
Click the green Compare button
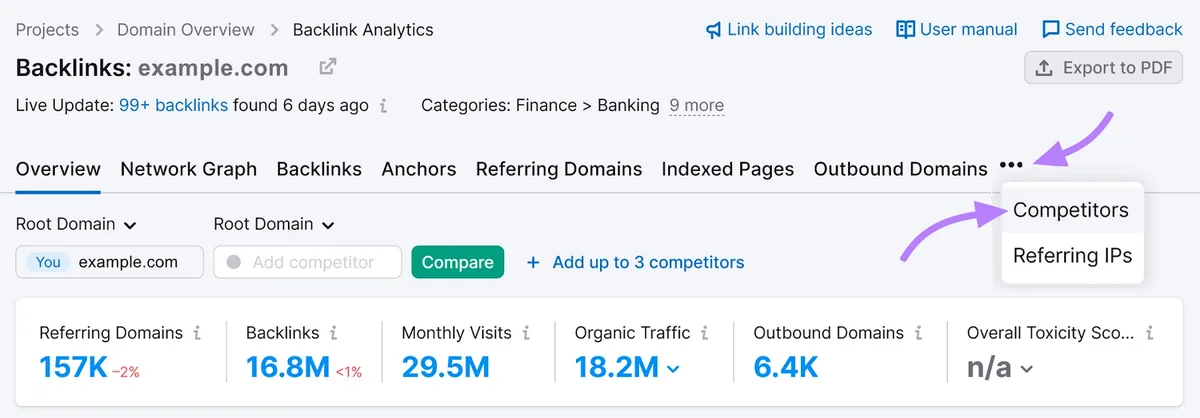point(458,262)
